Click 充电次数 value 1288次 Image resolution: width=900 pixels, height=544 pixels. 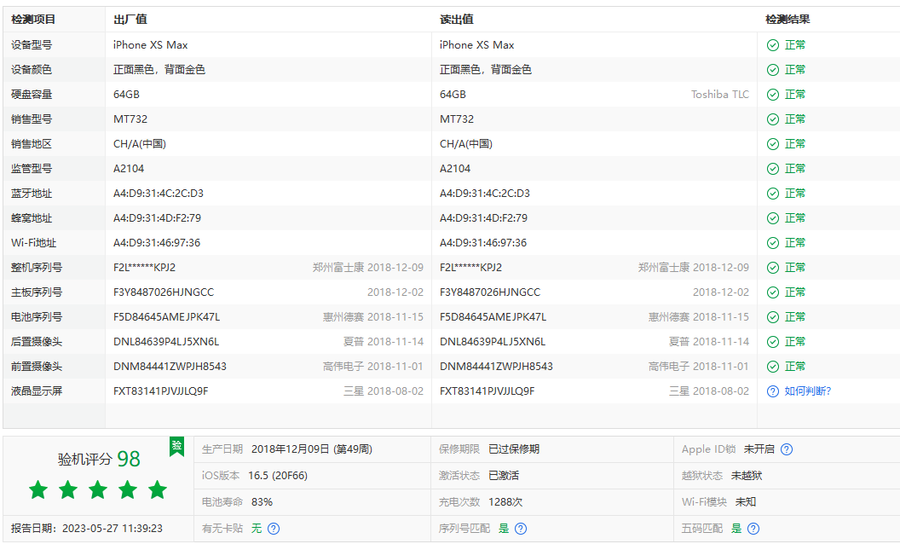tap(506, 502)
